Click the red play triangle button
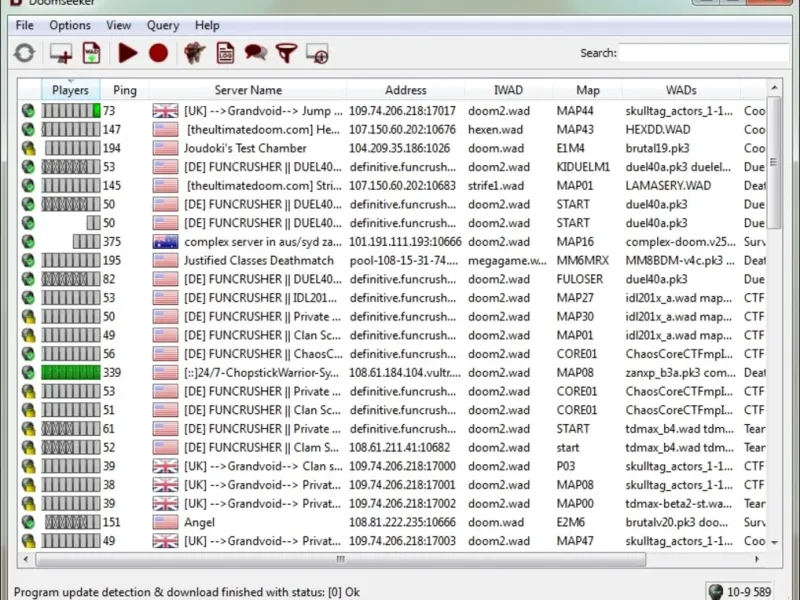 pos(128,53)
